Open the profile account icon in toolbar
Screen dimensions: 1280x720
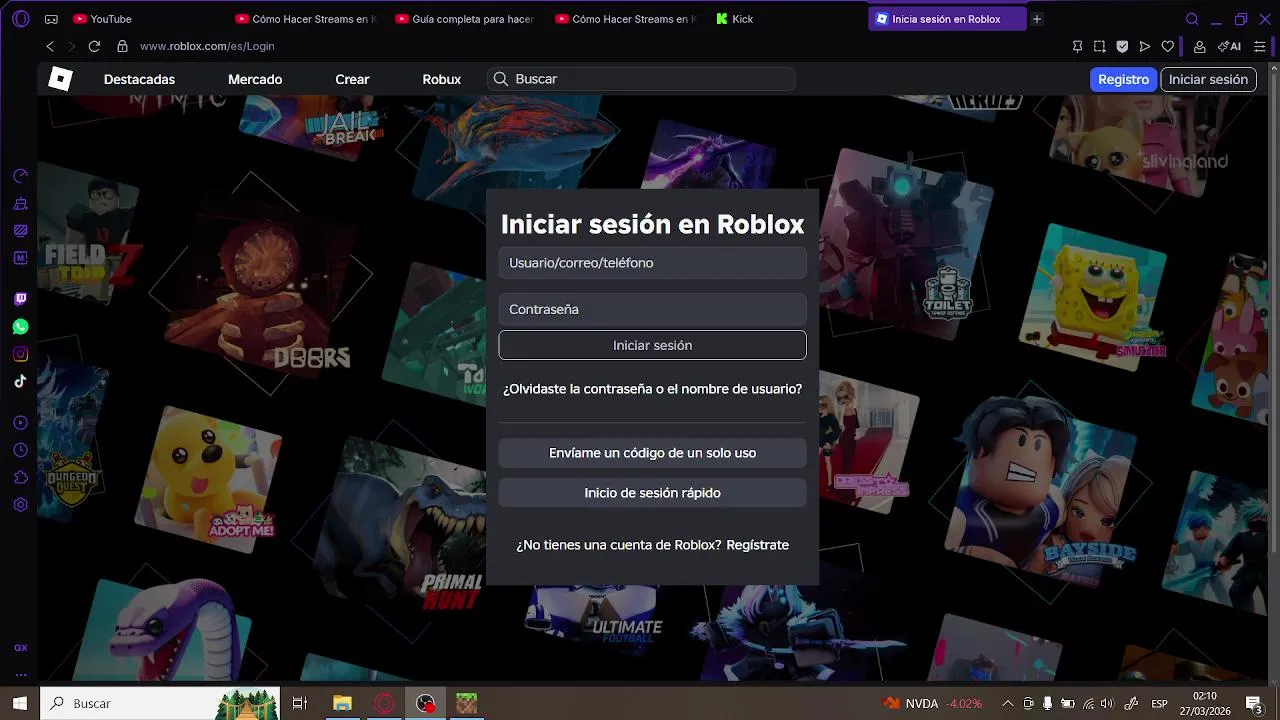(1199, 46)
